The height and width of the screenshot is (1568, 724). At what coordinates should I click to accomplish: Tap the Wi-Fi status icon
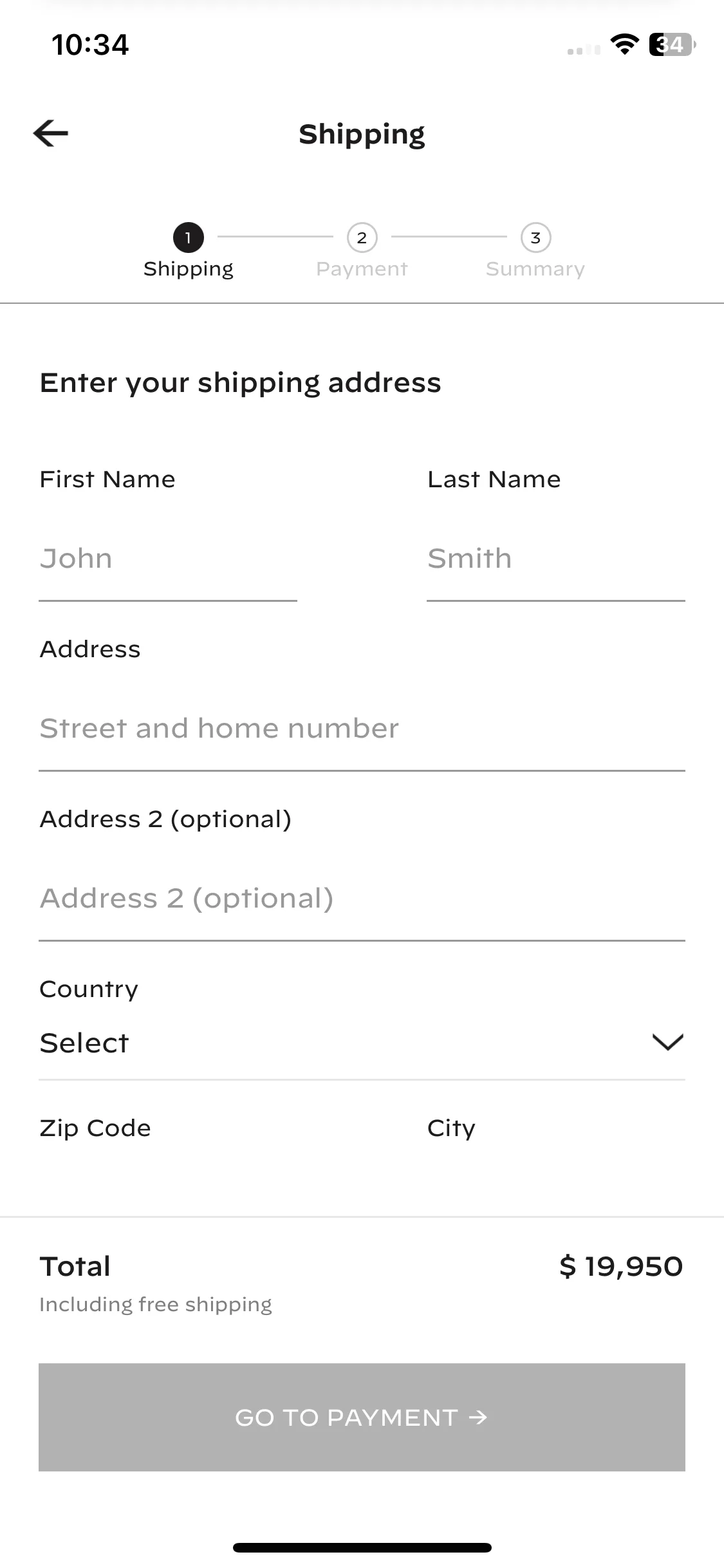tap(624, 44)
